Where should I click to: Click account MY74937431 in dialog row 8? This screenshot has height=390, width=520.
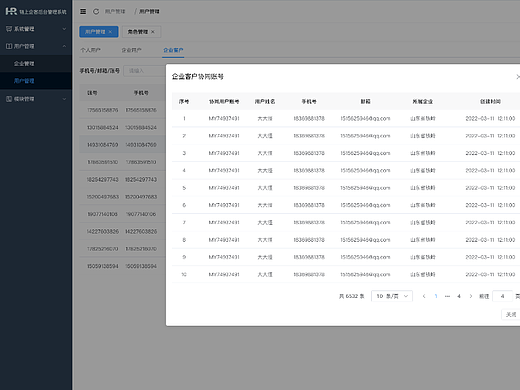tap(224, 240)
